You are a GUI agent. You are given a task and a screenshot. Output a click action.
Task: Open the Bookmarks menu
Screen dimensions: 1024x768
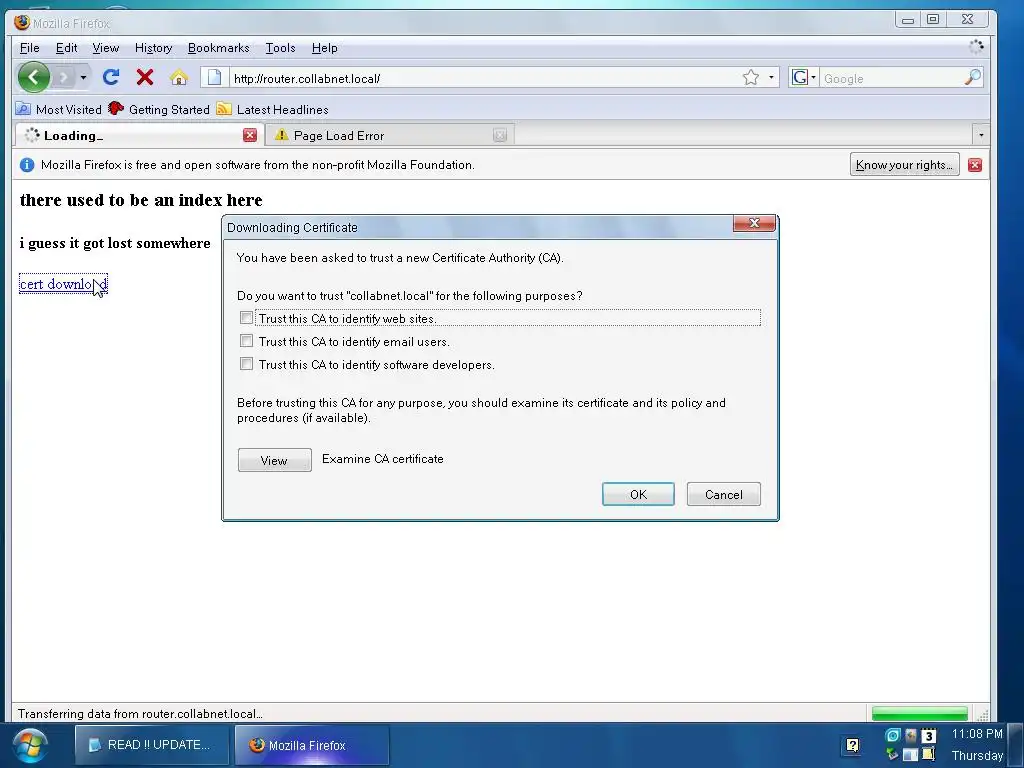pyautogui.click(x=218, y=48)
